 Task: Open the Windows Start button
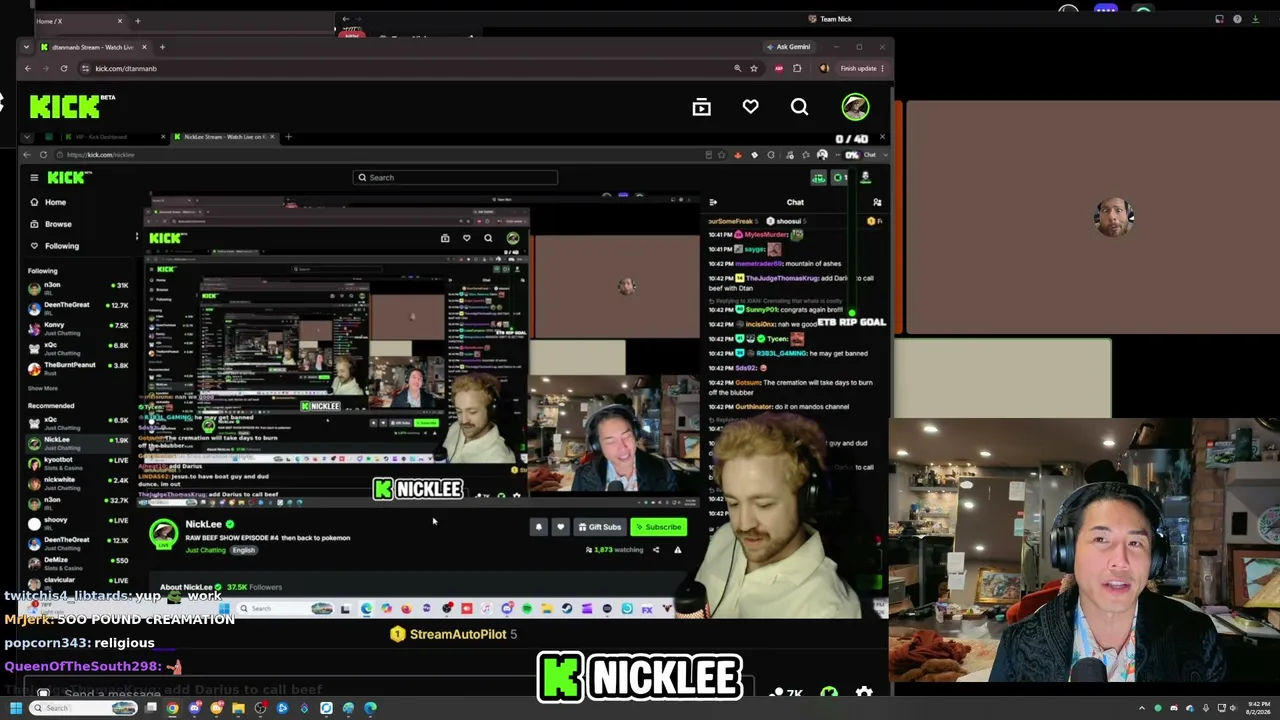pos(16,708)
